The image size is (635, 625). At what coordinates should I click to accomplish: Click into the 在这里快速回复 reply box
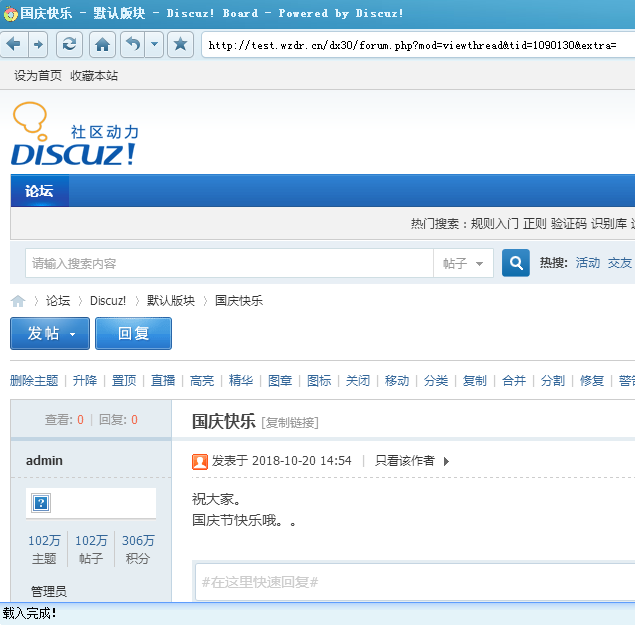point(415,582)
